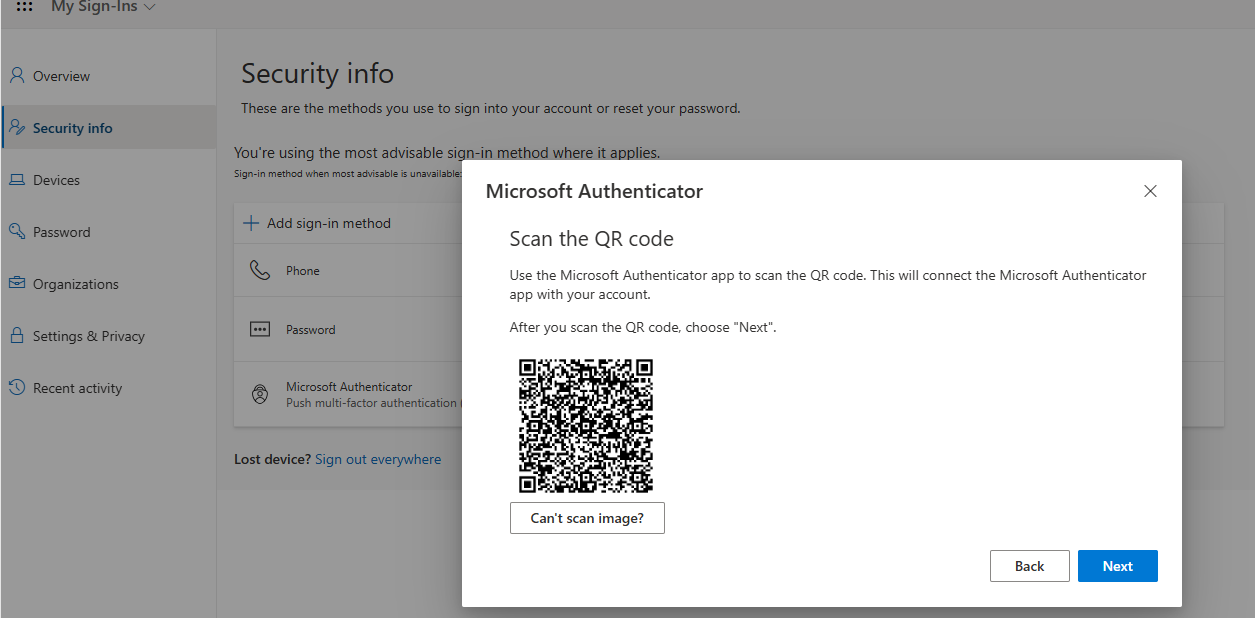The image size is (1255, 618).
Task: Click the Add sign-in method plus icon
Action: click(250, 222)
